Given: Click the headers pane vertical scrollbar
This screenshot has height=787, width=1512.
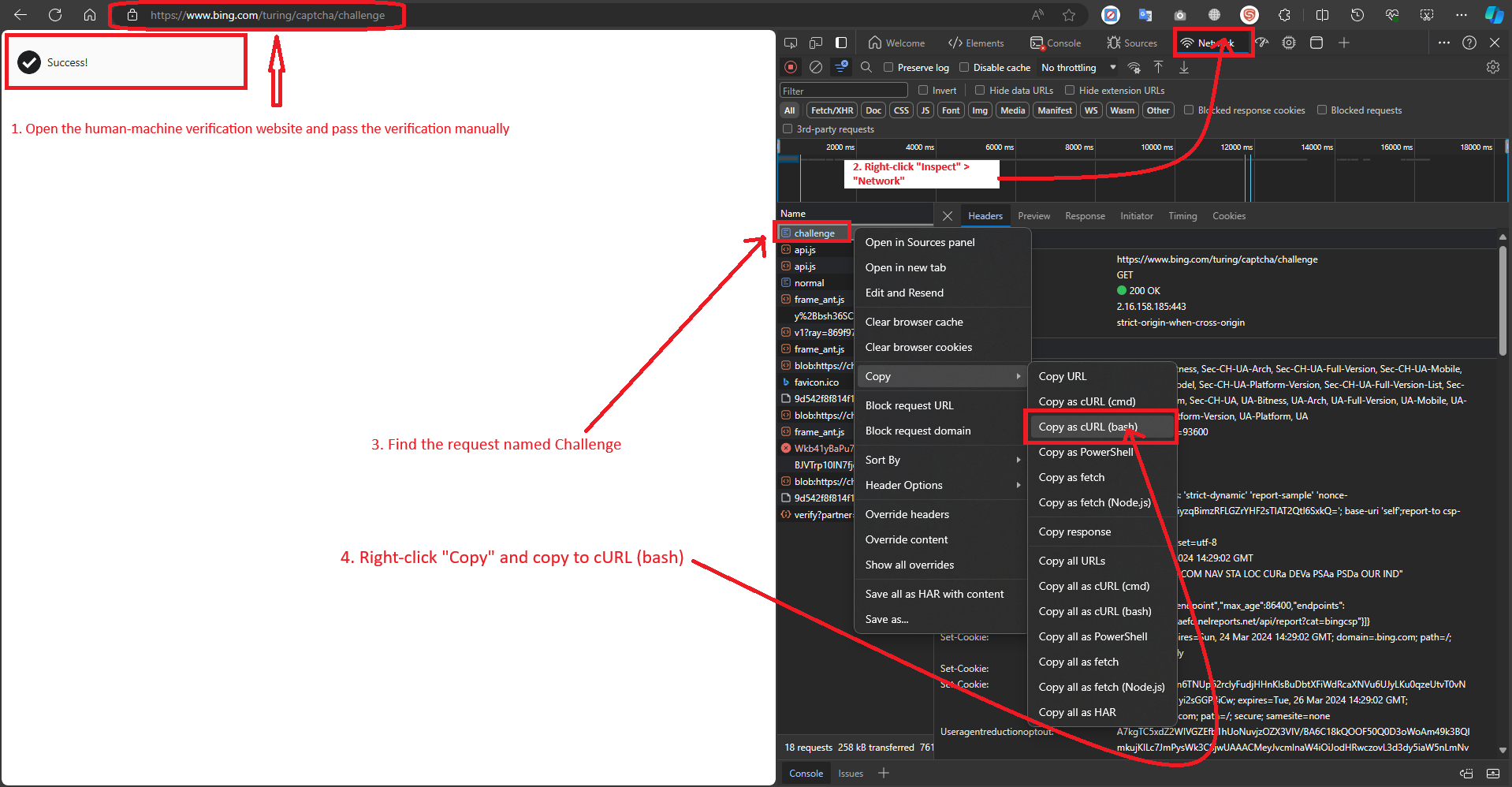Looking at the screenshot, I should [1503, 300].
